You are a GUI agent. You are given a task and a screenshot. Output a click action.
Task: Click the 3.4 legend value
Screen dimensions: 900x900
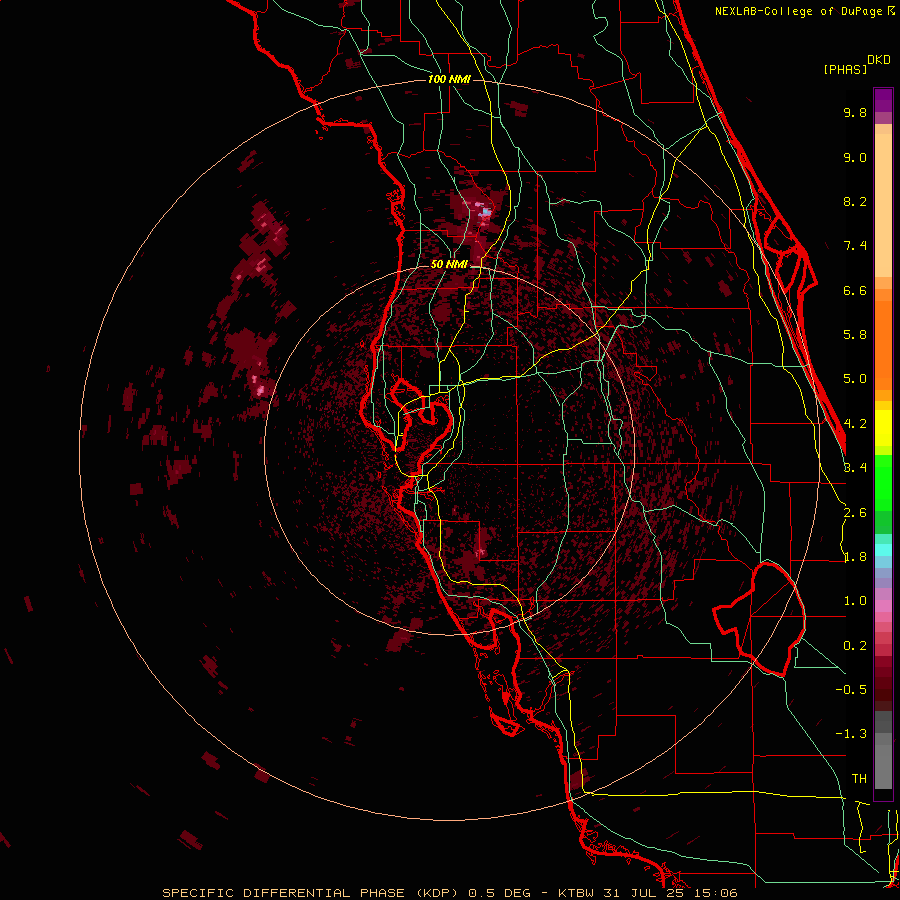[855, 468]
